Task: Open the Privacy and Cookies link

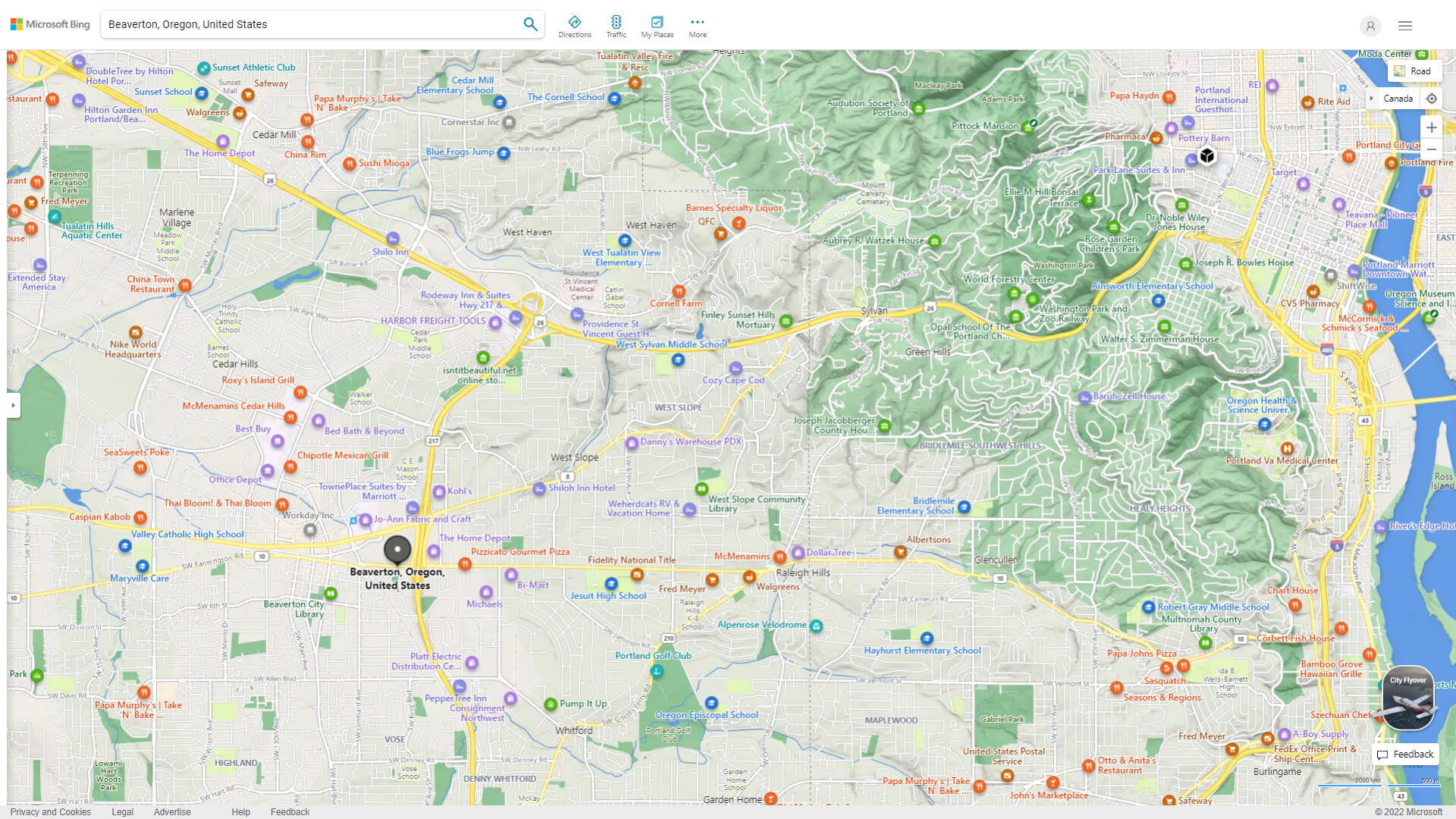Action: 50,811
